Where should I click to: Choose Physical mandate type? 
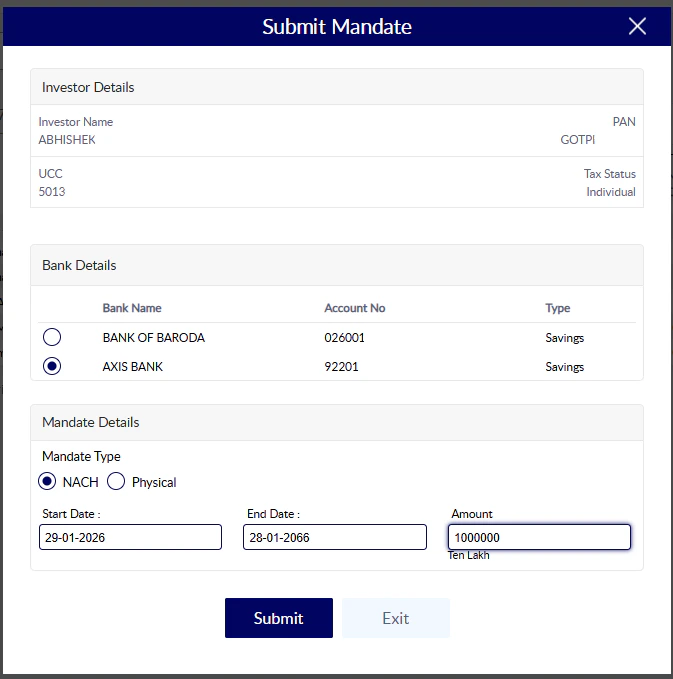pos(116,481)
